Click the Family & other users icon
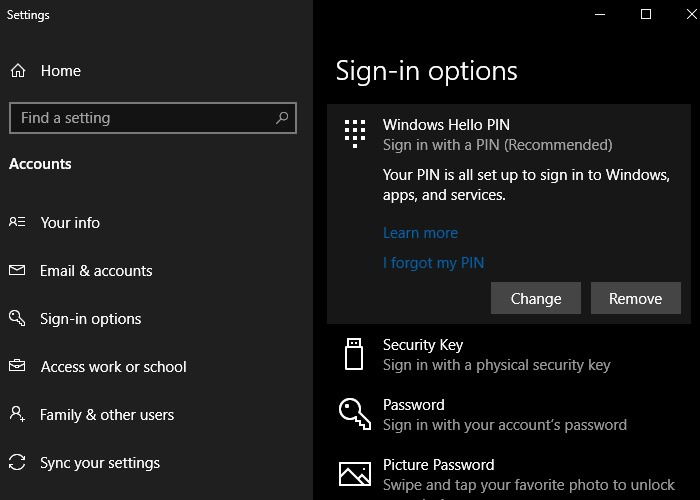 [x=17, y=414]
